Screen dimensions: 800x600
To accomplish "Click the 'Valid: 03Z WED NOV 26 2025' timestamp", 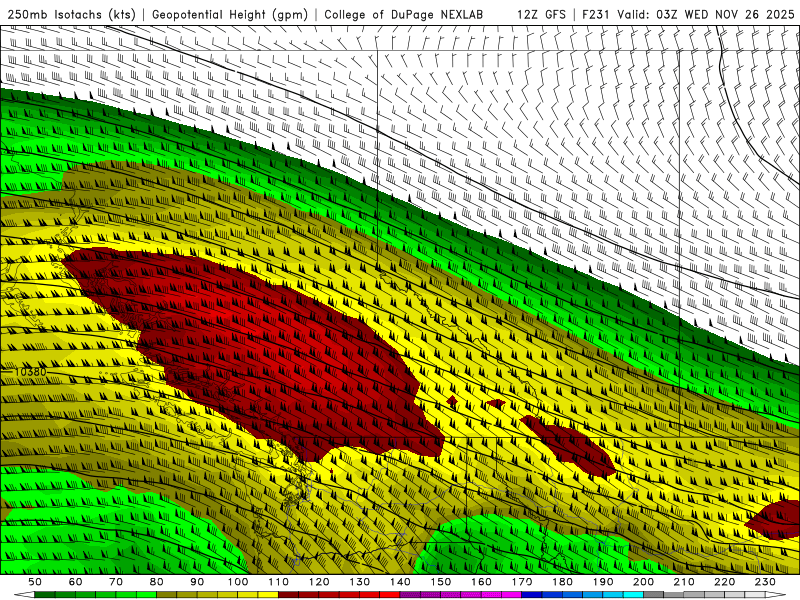I will [x=706, y=14].
